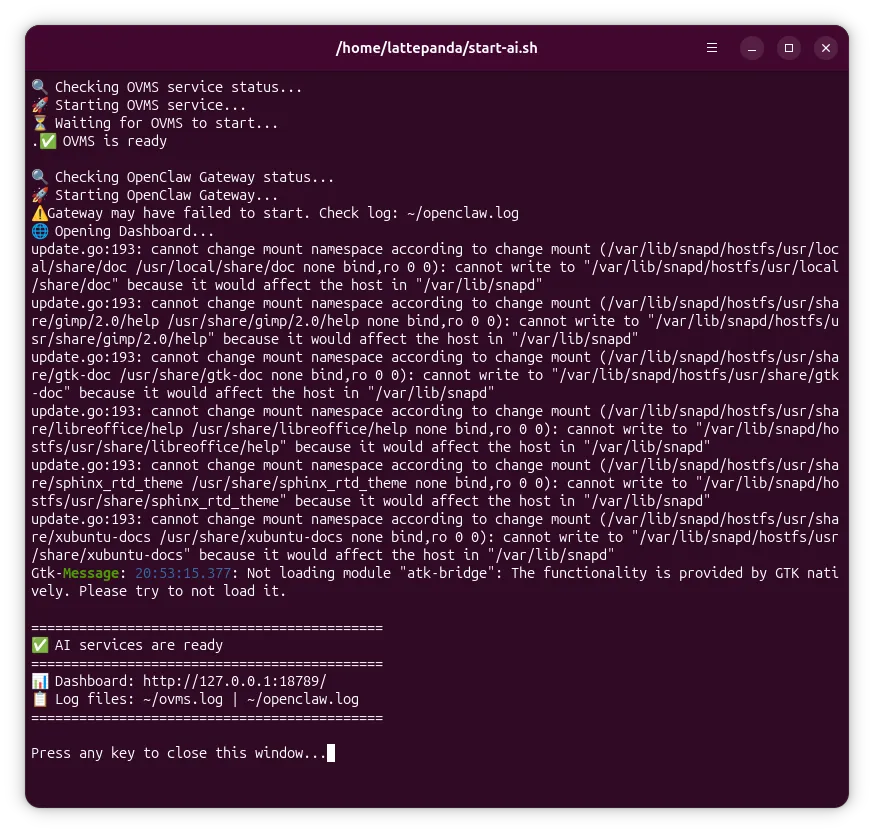This screenshot has height=833, width=874.
Task: Click the text 'Starting OpenClaw Gateway...'
Action: (166, 195)
